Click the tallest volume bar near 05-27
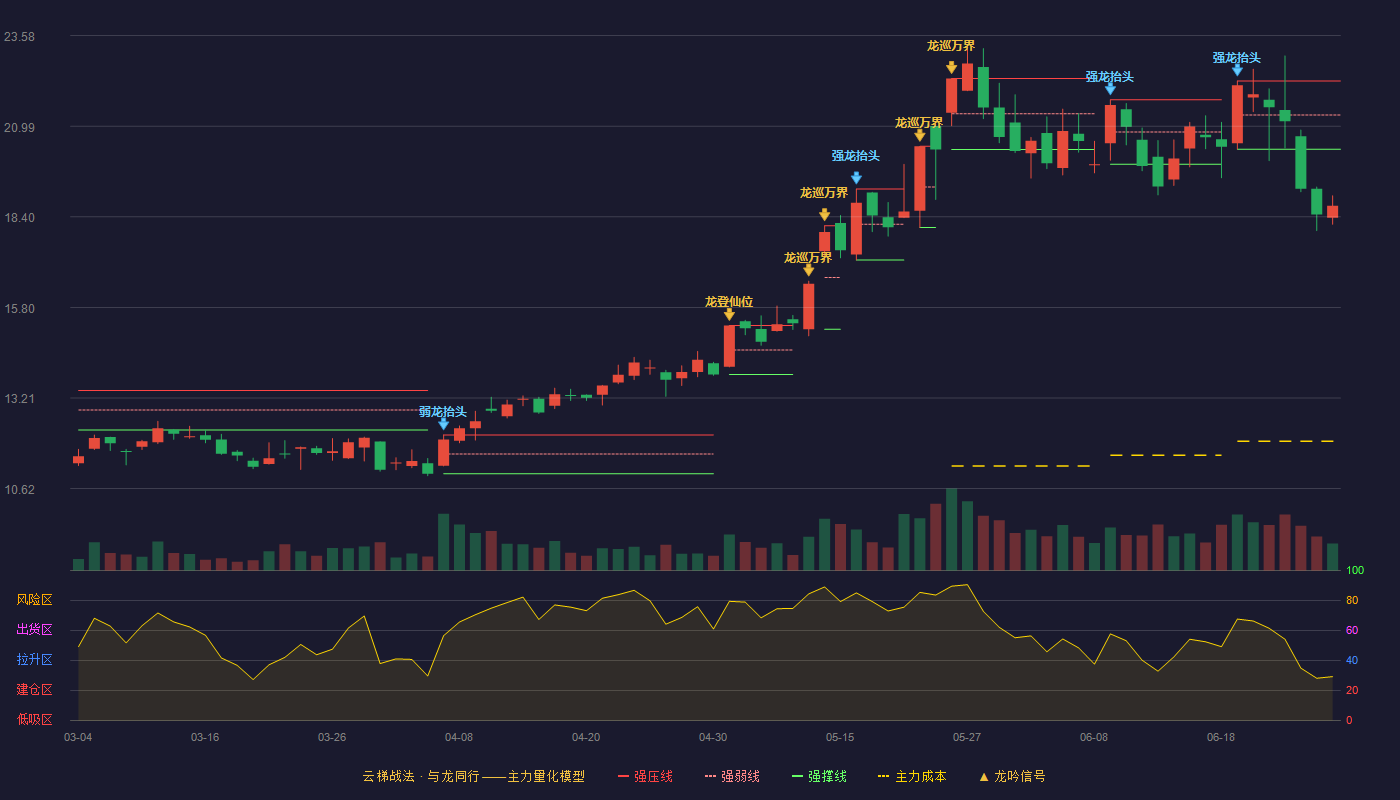 [x=951, y=529]
